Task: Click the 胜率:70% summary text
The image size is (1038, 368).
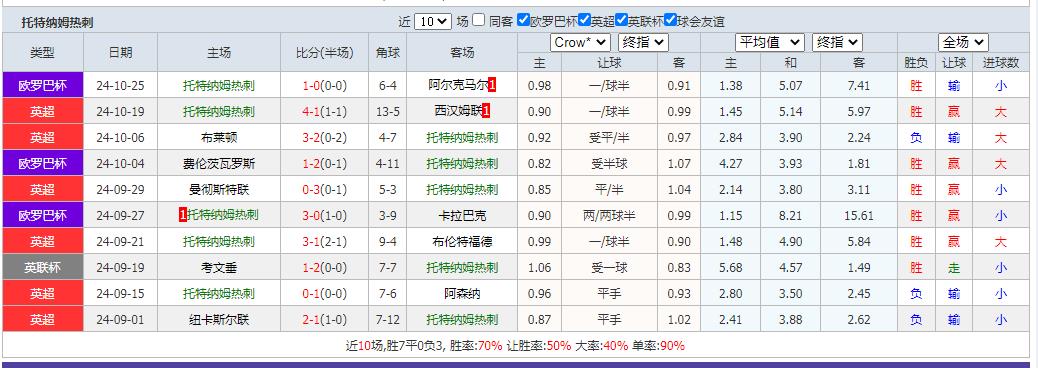Action: pos(476,345)
